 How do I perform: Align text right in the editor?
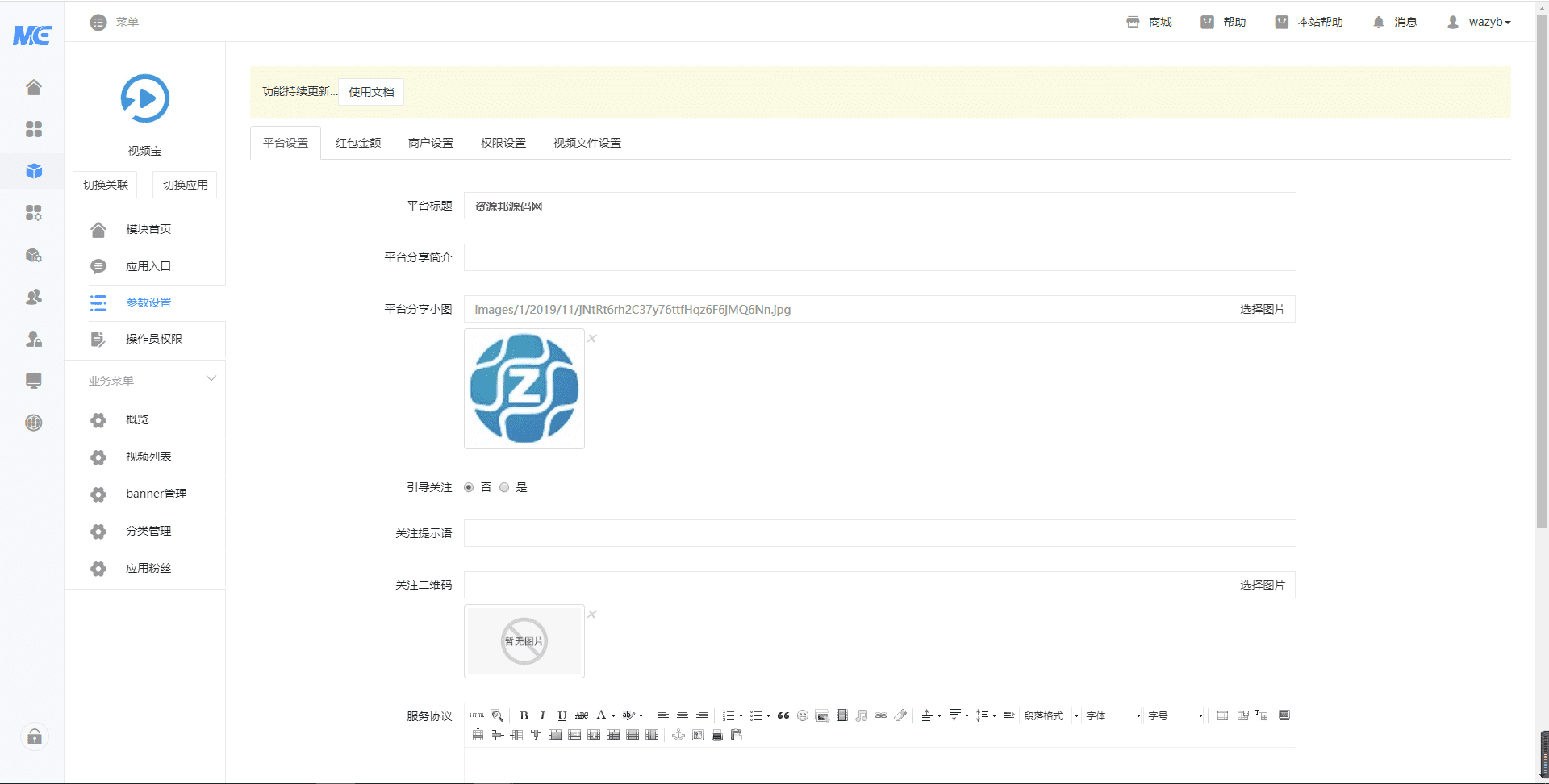click(702, 715)
